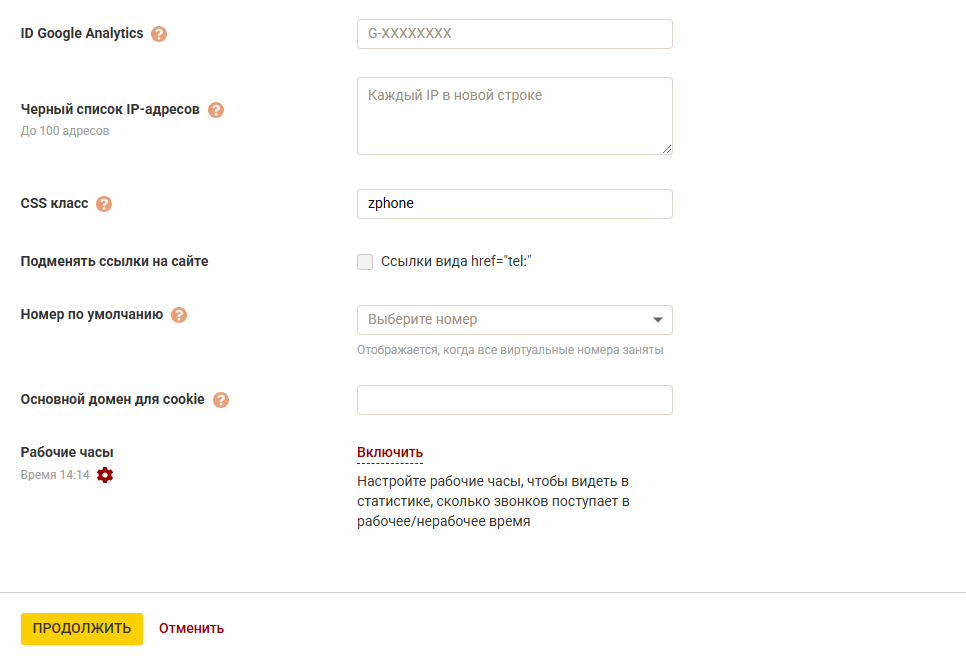Click the Ссылки вида href="tel:" label text
966x660 pixels.
pos(456,261)
